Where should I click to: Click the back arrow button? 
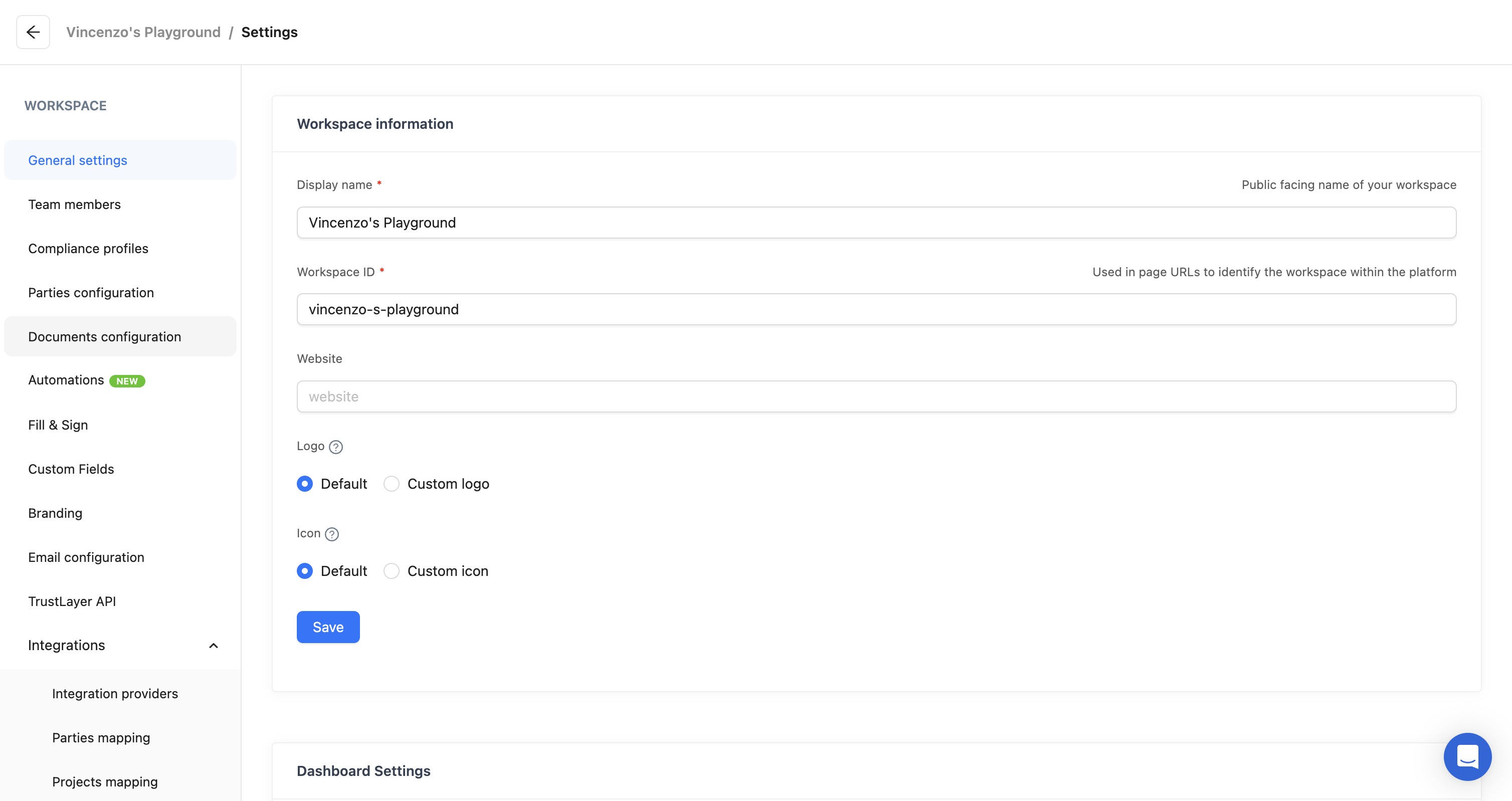click(x=33, y=32)
